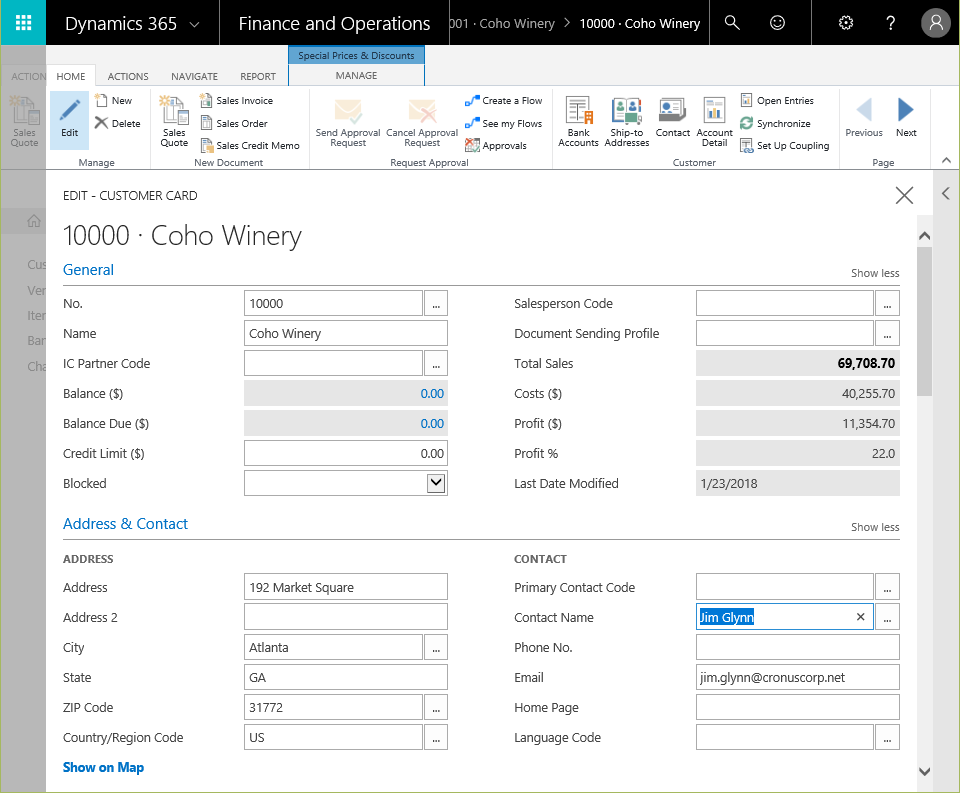Image resolution: width=960 pixels, height=793 pixels.
Task: Open lookup for Document Sending Profile
Action: coord(887,334)
